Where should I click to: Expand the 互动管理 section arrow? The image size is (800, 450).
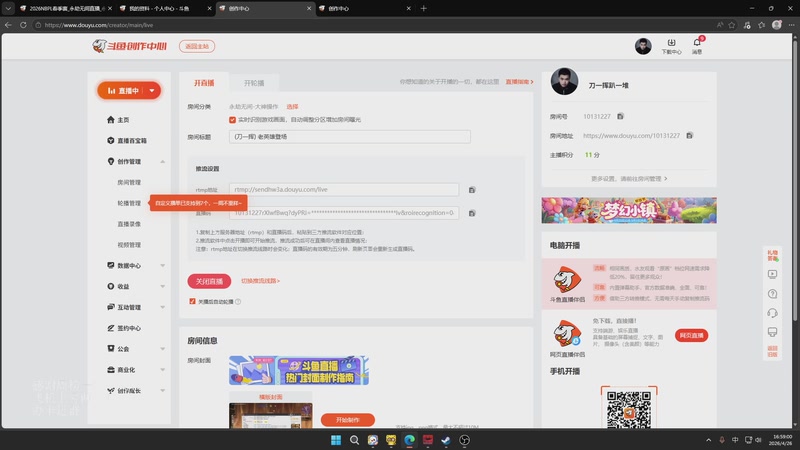point(163,308)
